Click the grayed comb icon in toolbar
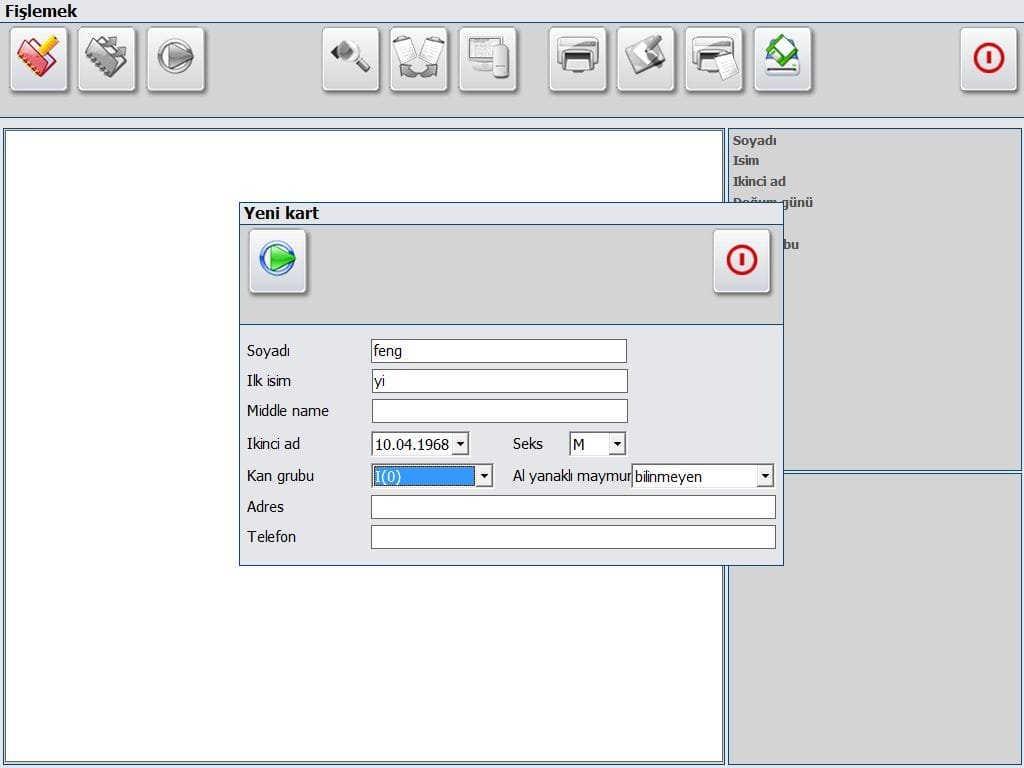The width and height of the screenshot is (1024, 768). (107, 59)
